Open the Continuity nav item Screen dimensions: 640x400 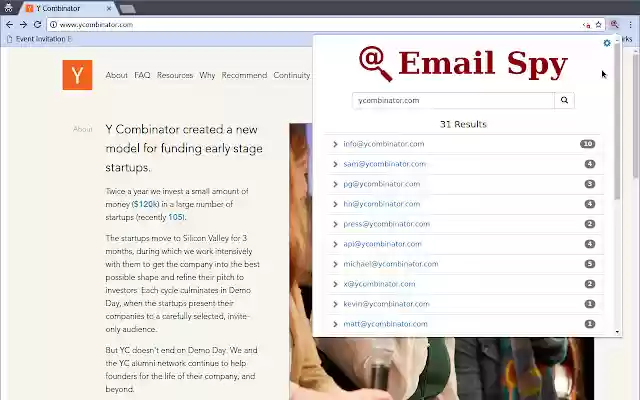[x=291, y=75]
